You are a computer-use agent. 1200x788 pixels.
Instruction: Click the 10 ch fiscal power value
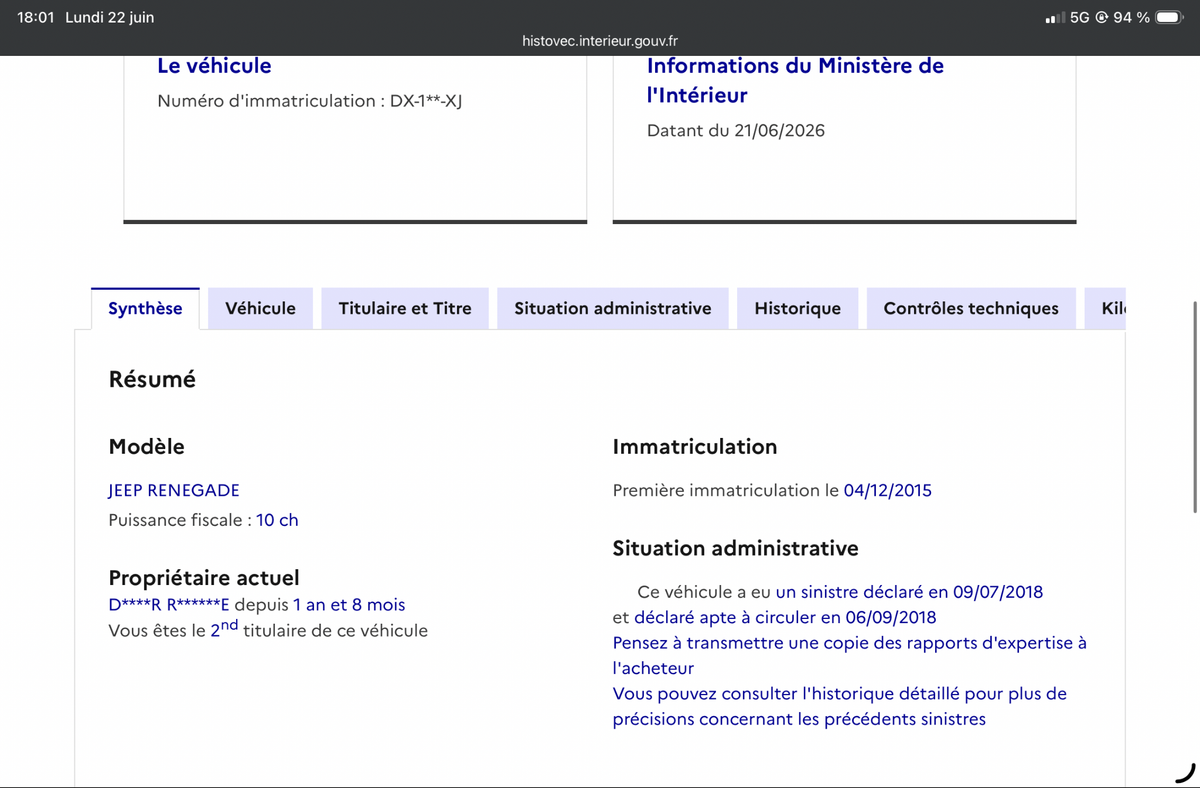click(x=277, y=520)
